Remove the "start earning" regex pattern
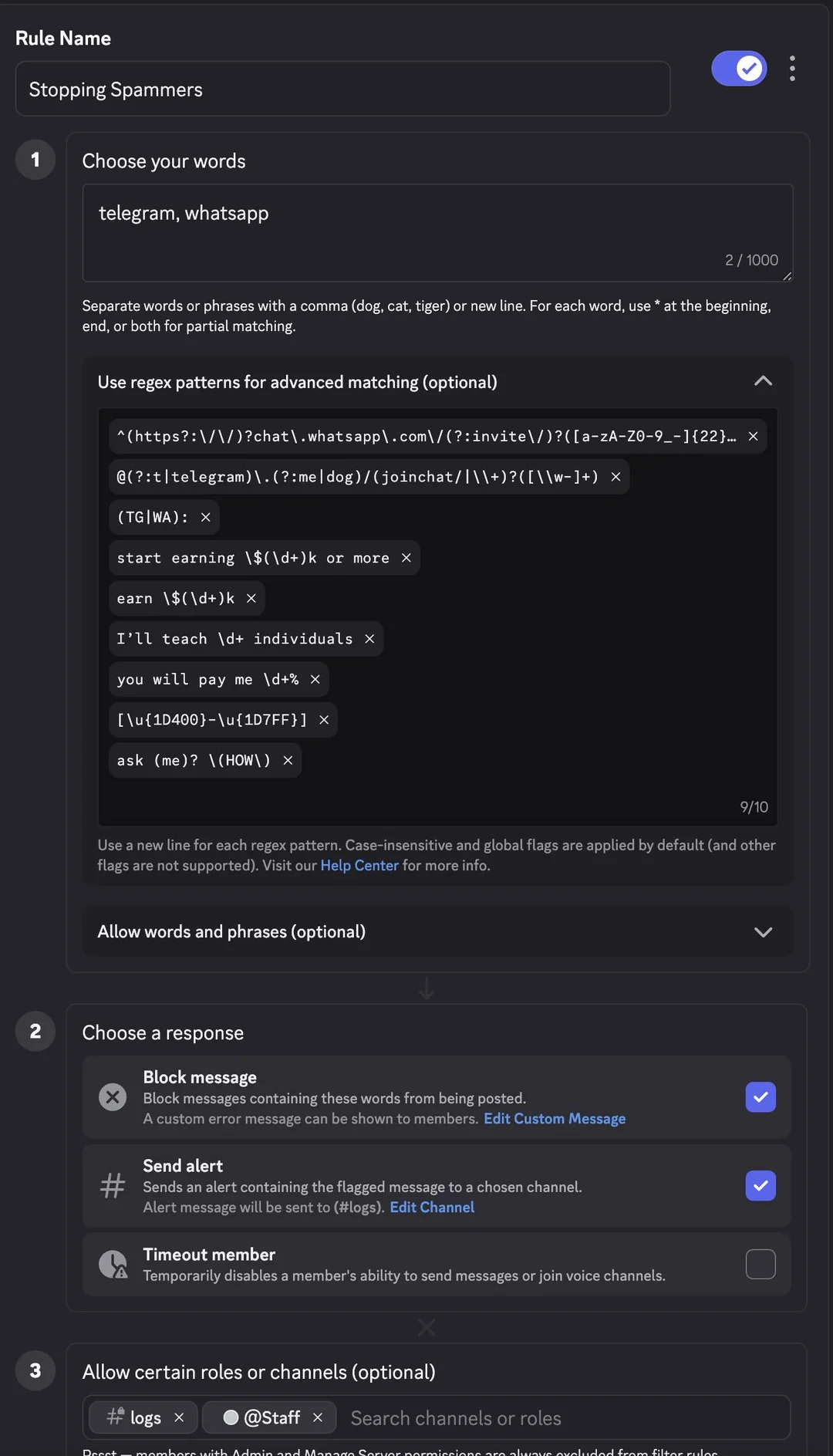 [406, 557]
